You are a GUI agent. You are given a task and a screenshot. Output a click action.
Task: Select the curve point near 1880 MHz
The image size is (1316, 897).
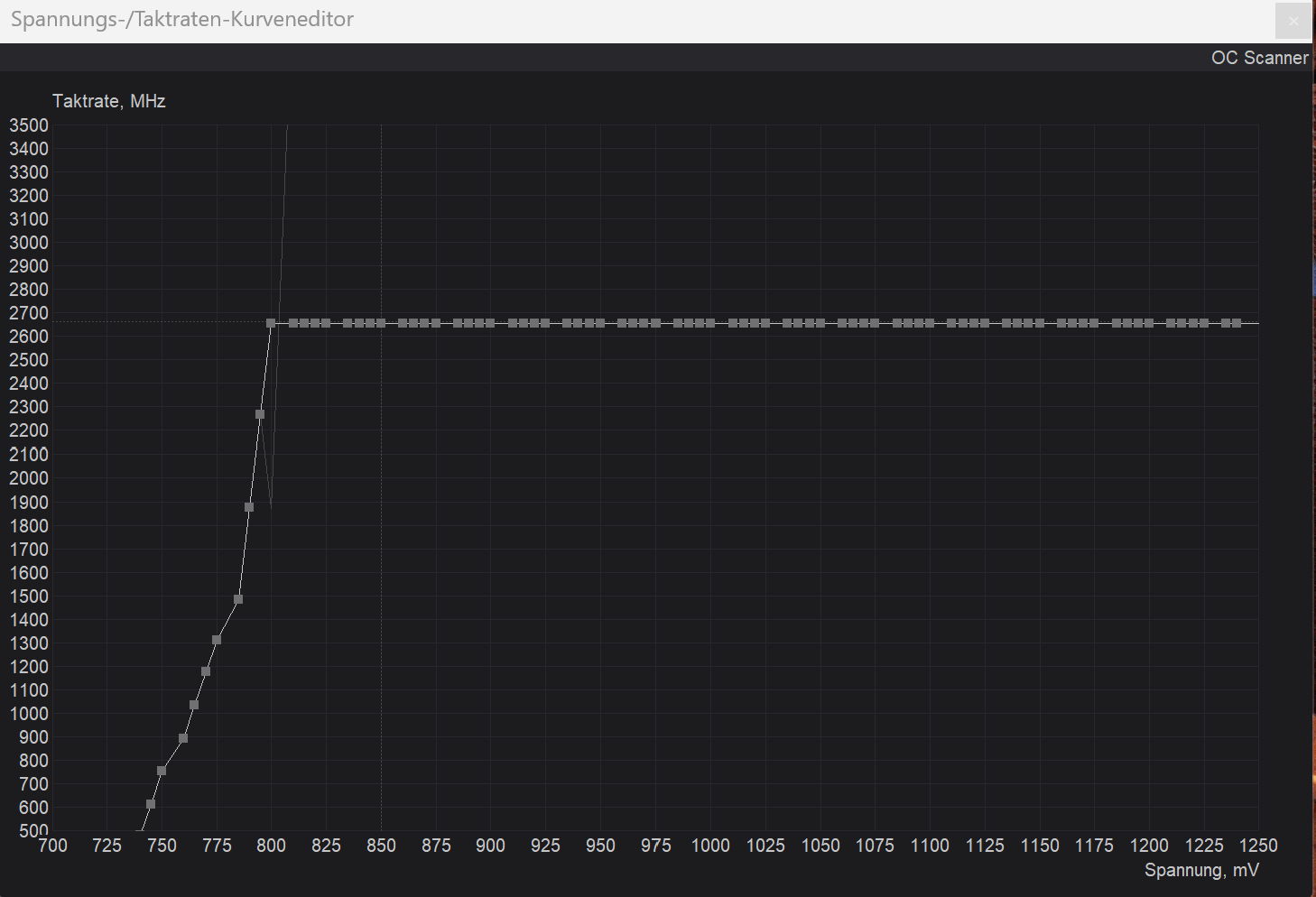pos(249,507)
